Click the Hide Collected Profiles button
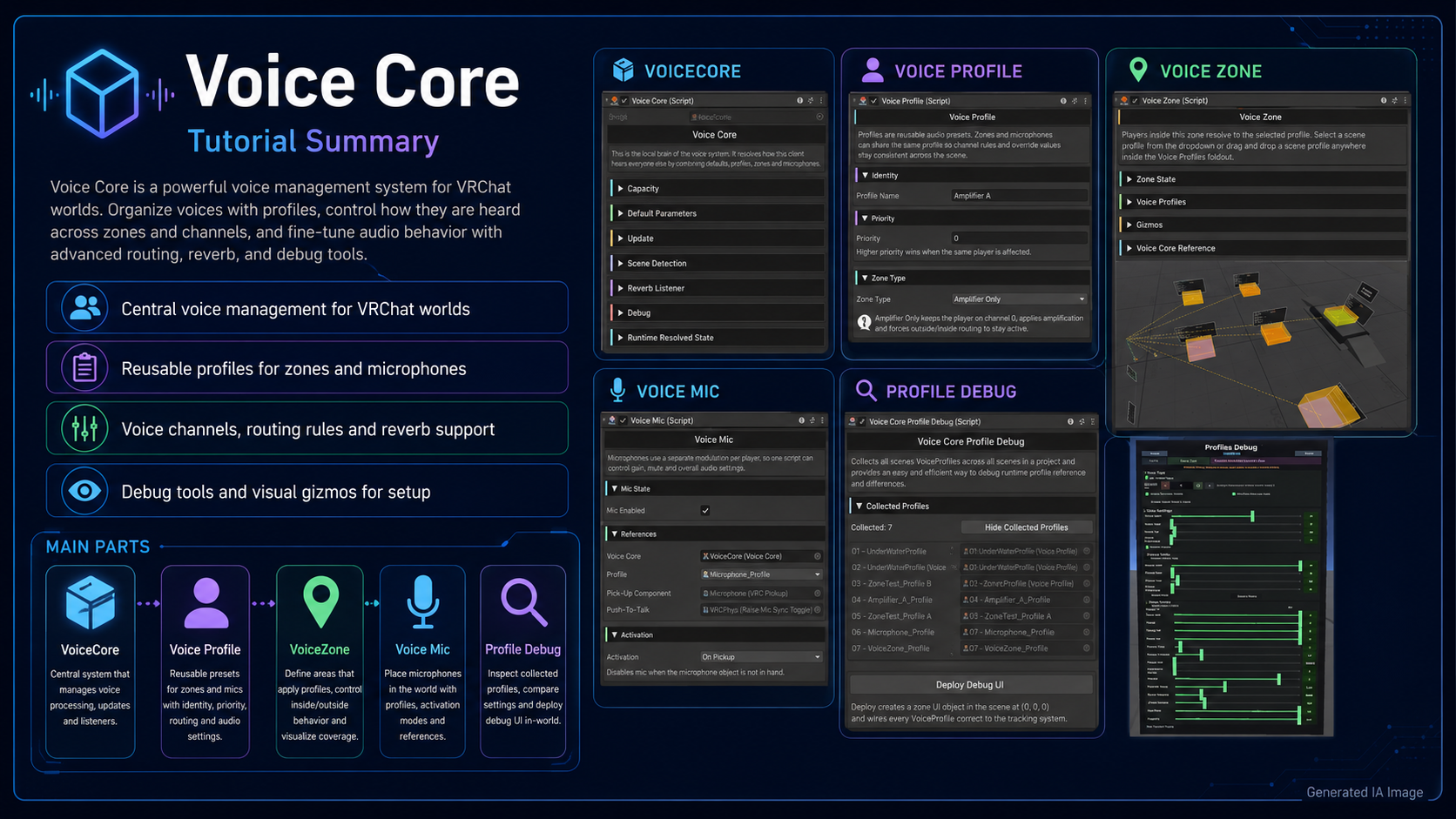1456x819 pixels. click(x=1027, y=527)
